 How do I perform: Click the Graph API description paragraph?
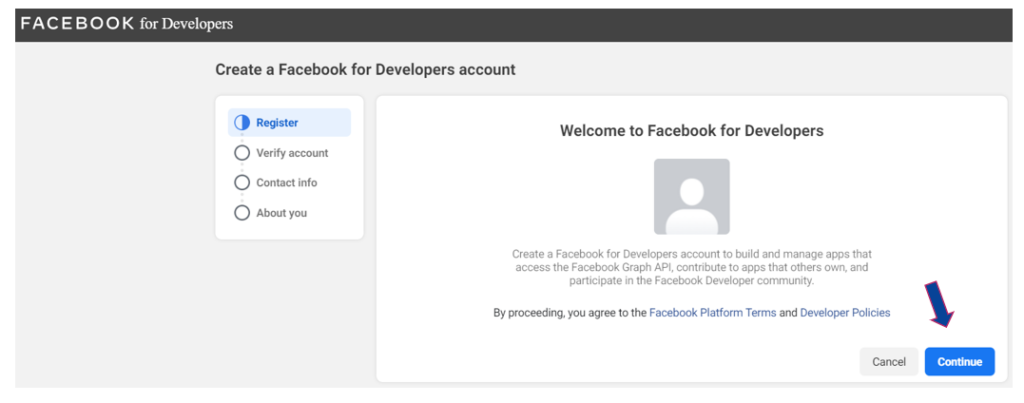691,269
